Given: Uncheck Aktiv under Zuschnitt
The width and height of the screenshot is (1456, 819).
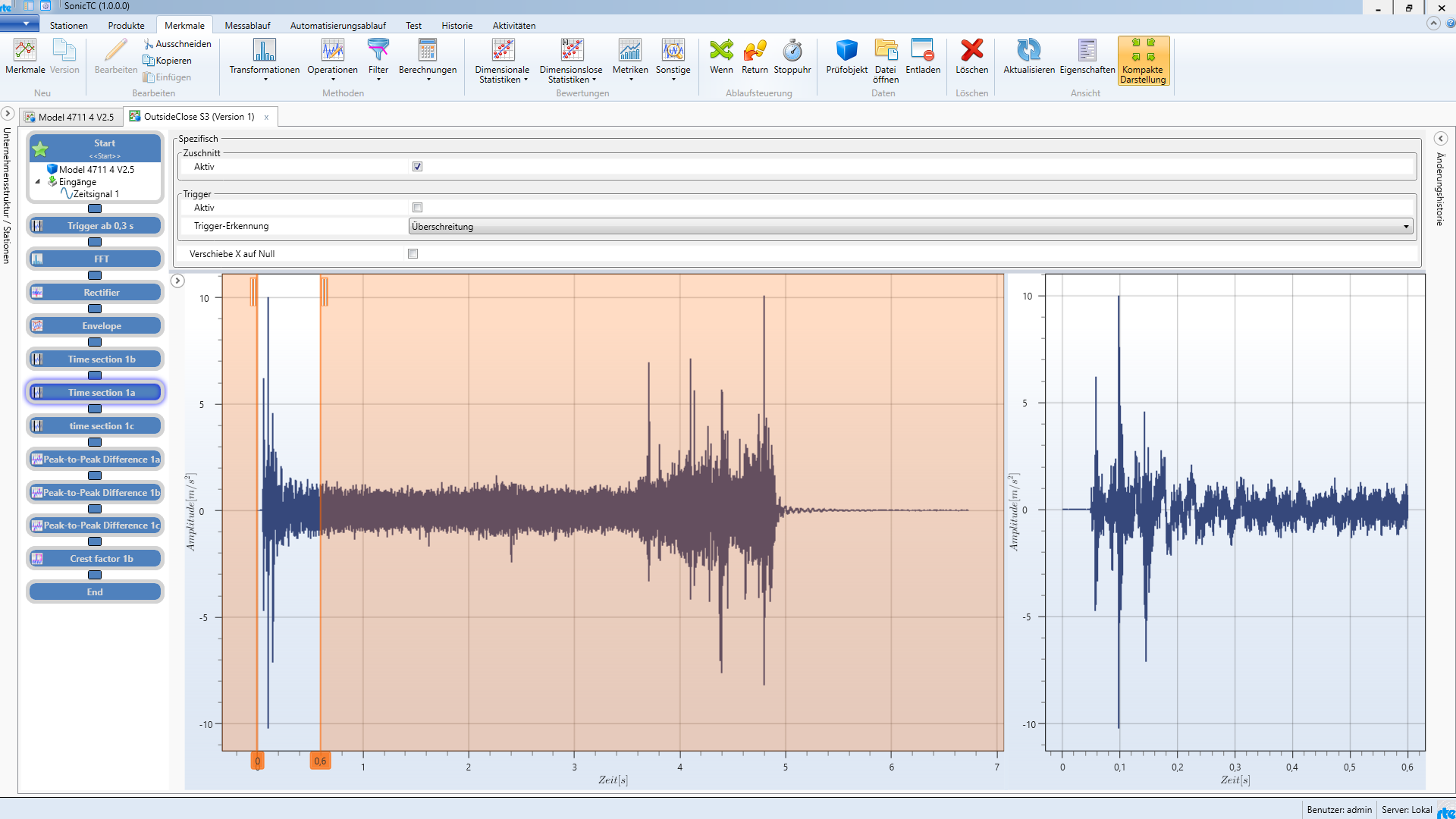Looking at the screenshot, I should (x=417, y=166).
